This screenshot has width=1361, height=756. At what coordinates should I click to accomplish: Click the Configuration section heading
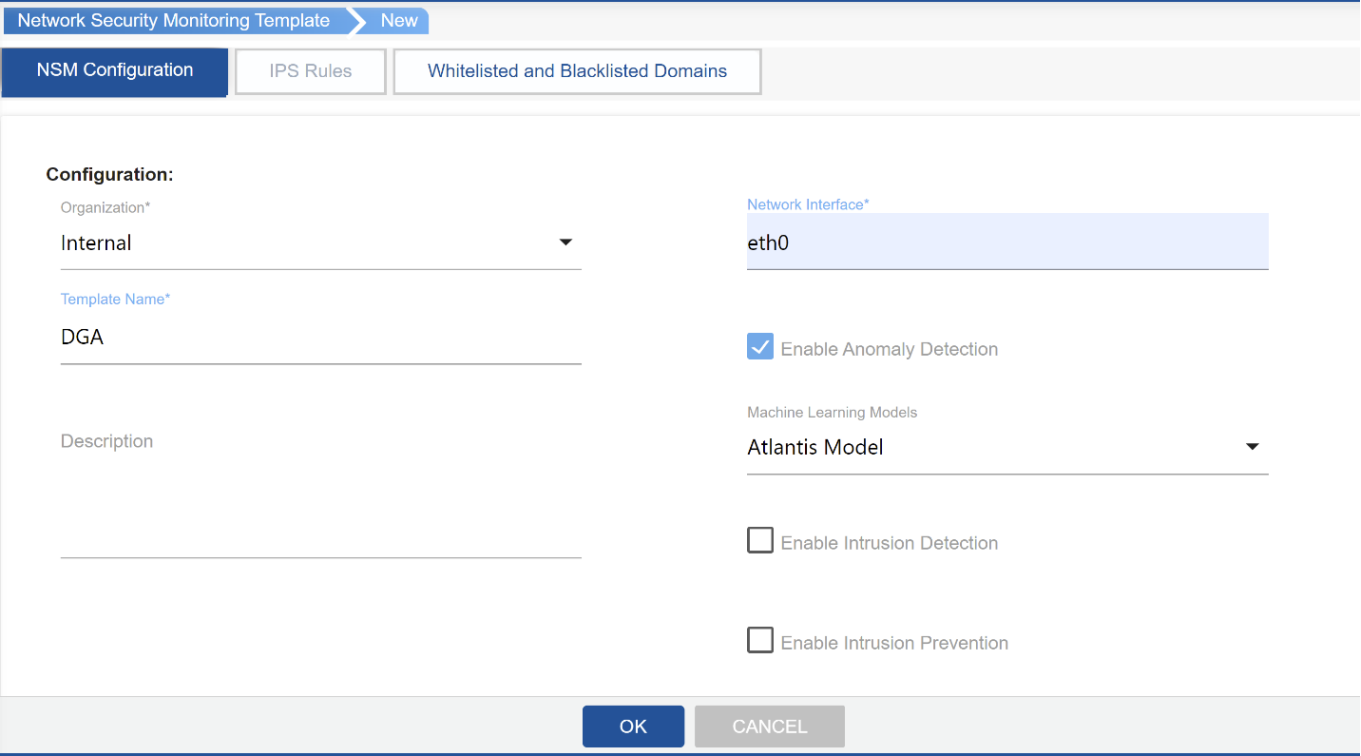[110, 173]
